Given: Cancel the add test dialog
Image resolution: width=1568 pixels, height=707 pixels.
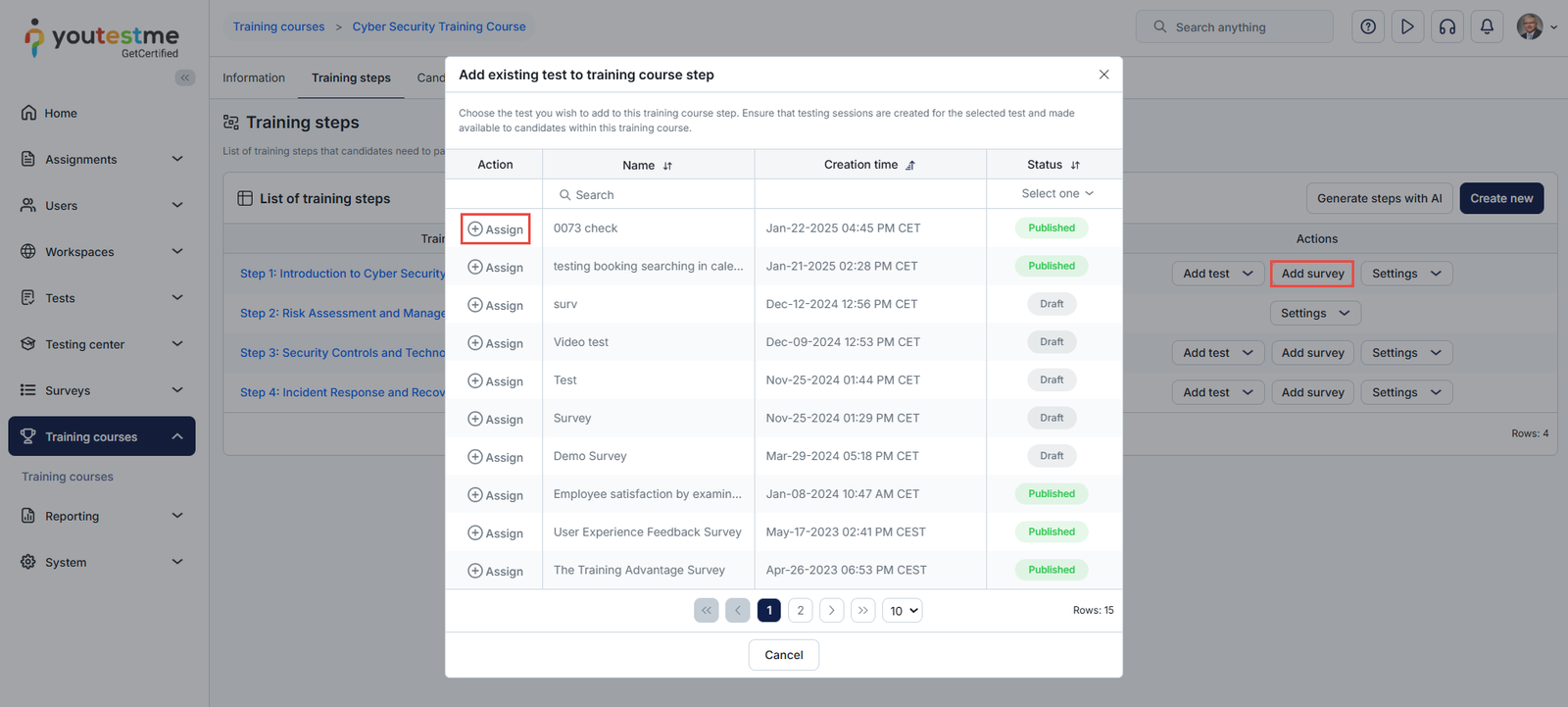Looking at the screenshot, I should pyautogui.click(x=783, y=655).
